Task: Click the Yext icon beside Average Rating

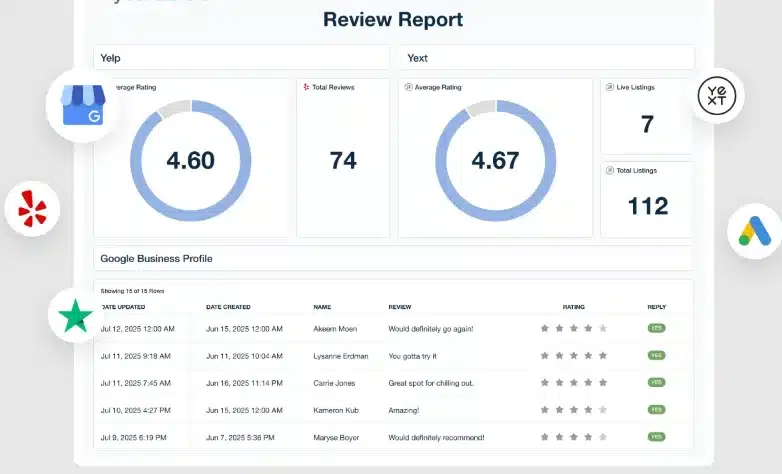Action: [x=408, y=87]
